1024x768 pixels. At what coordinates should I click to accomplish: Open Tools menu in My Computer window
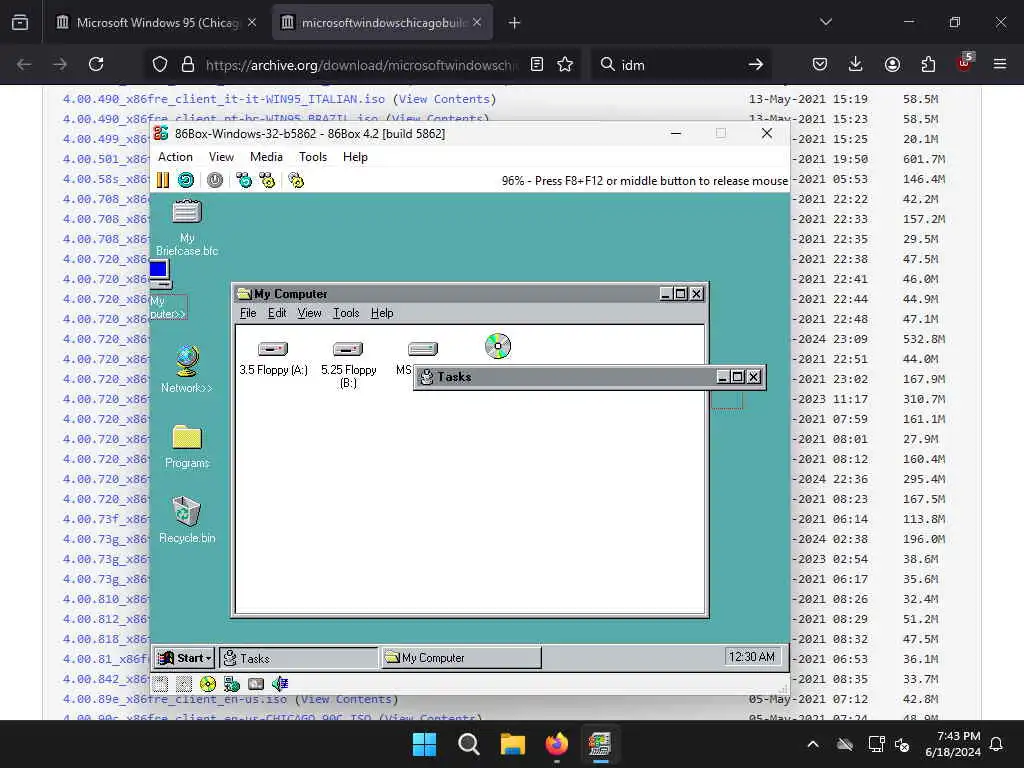346,313
